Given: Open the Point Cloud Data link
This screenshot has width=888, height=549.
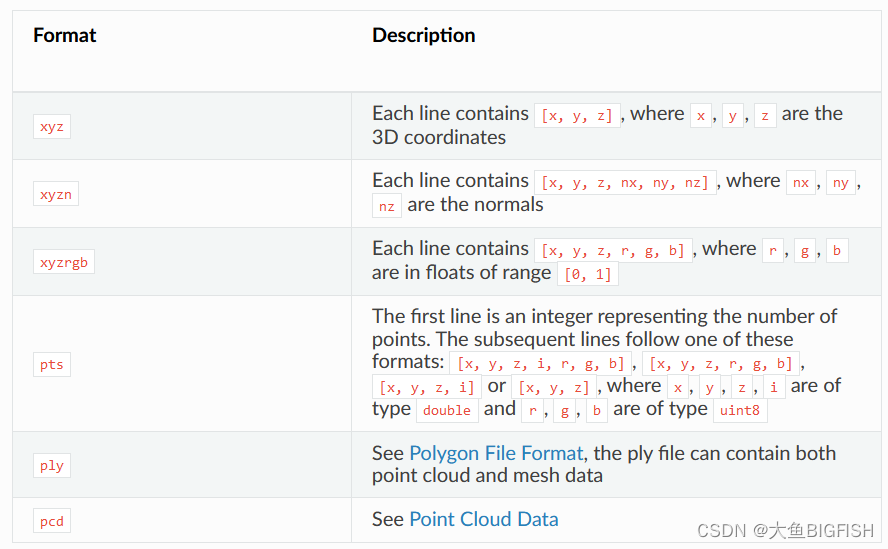Looking at the screenshot, I should [484, 519].
